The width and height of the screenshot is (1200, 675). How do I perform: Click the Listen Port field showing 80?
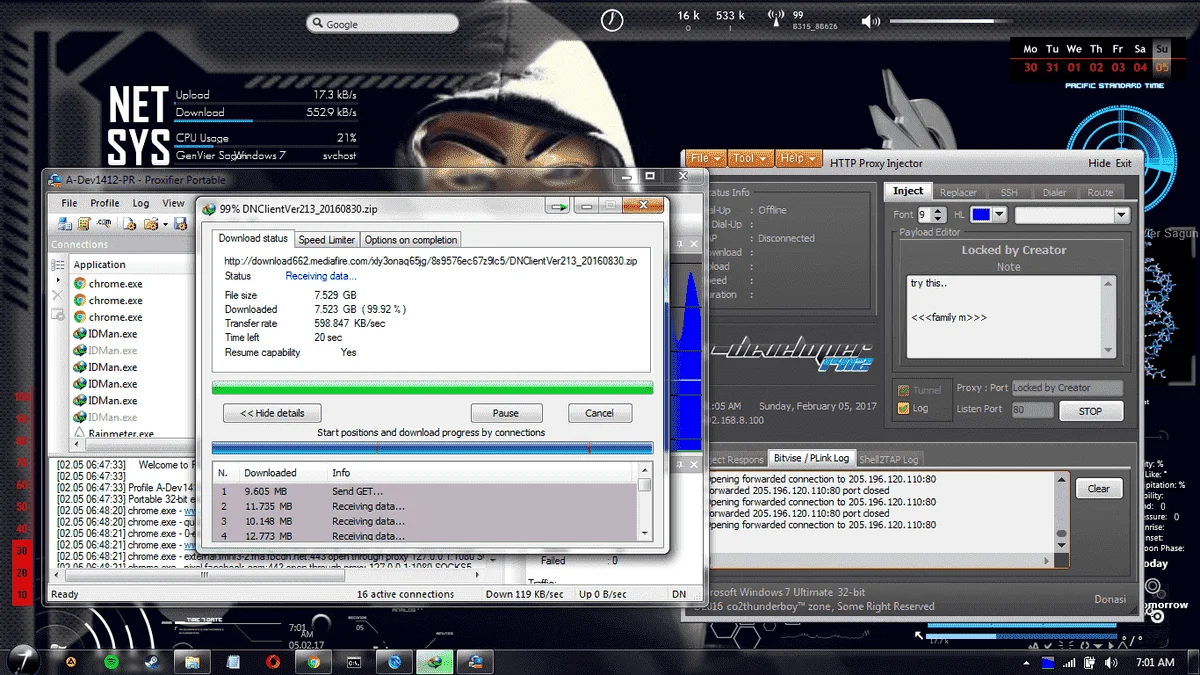point(1033,409)
